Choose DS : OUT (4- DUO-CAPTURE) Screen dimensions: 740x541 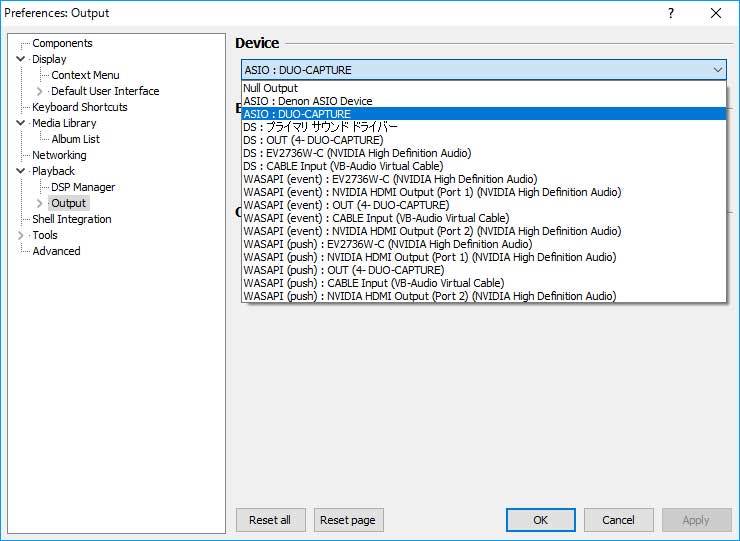(x=484, y=140)
